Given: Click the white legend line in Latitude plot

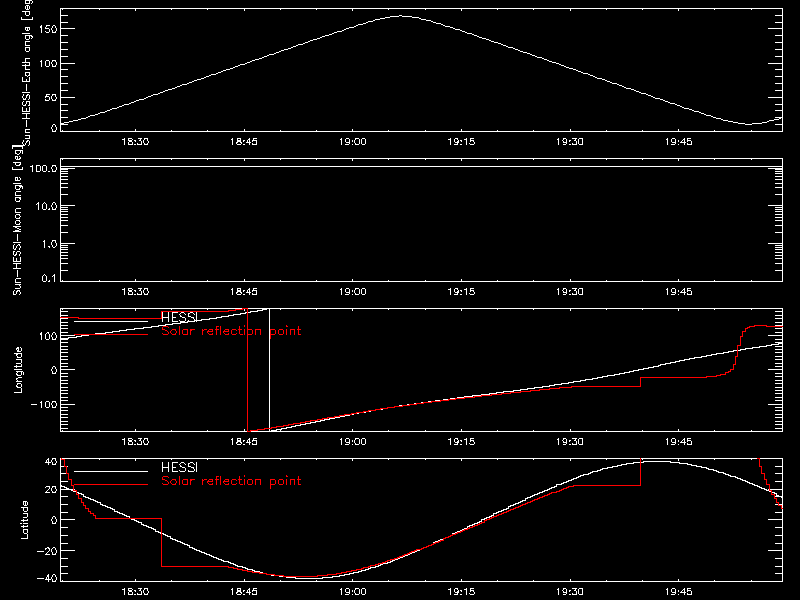Looking at the screenshot, I should coord(111,471).
